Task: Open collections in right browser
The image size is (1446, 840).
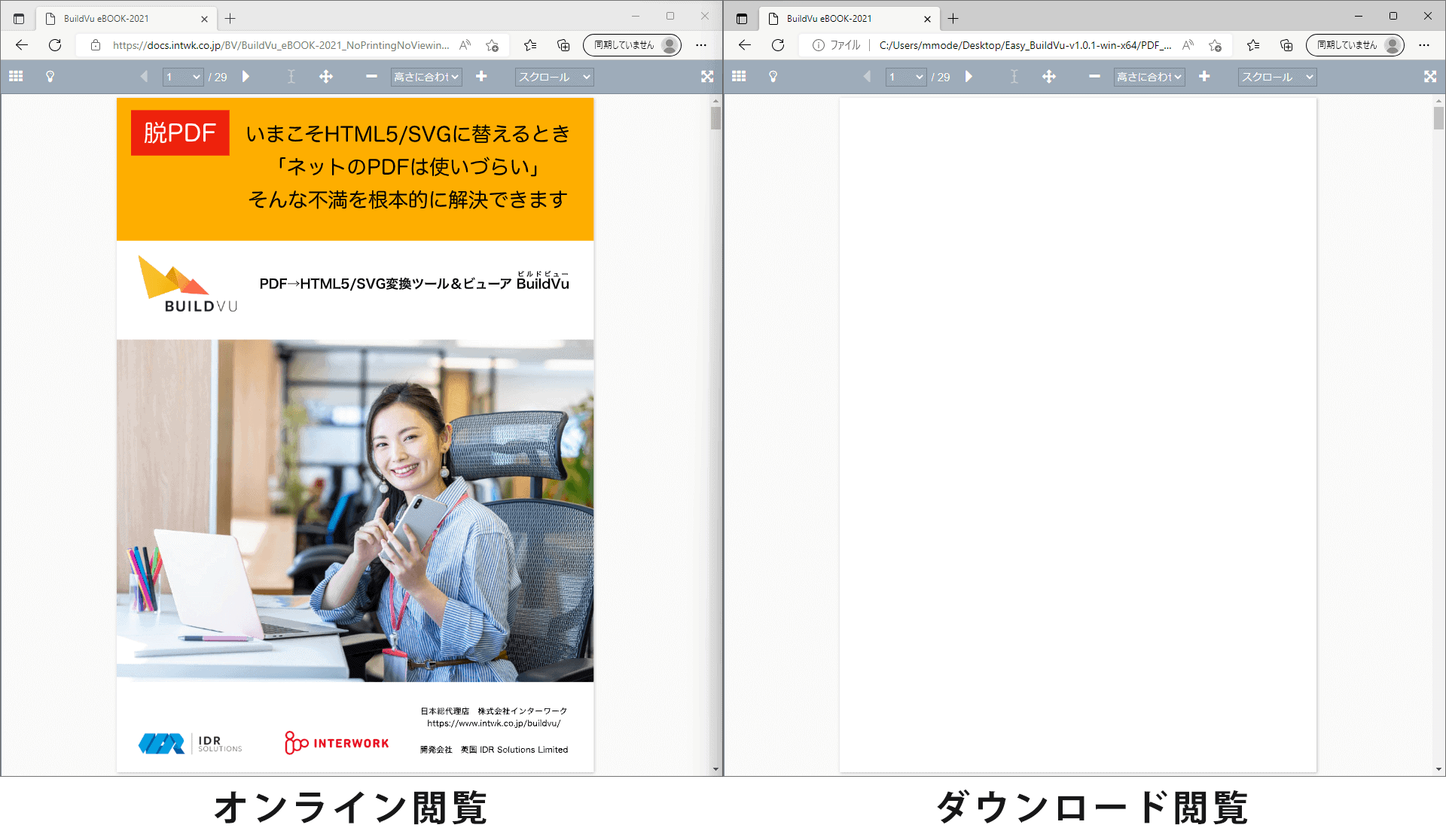Action: coord(1286,45)
